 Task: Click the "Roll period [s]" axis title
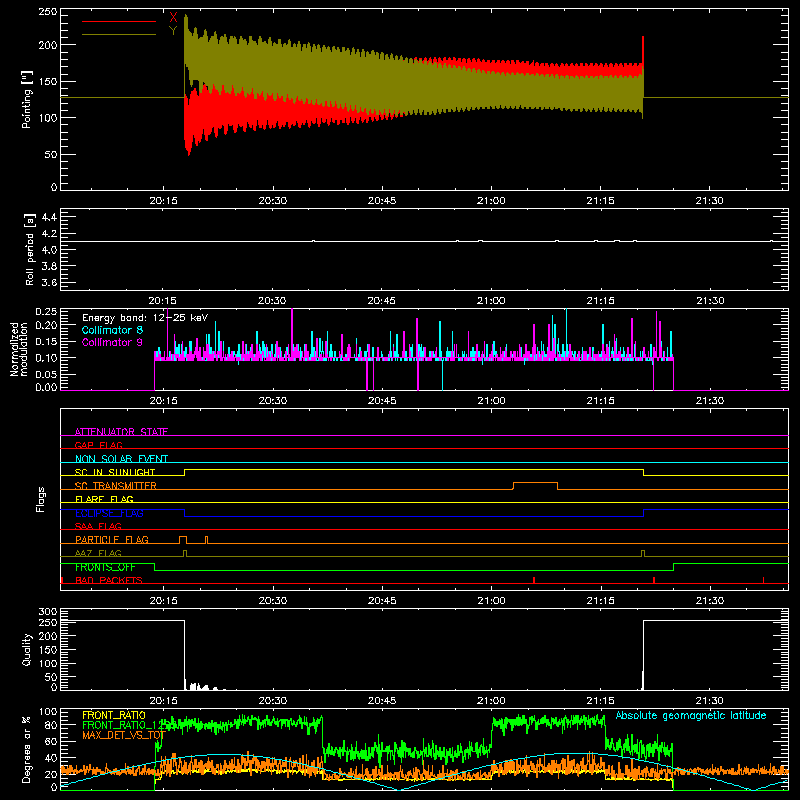coord(30,249)
